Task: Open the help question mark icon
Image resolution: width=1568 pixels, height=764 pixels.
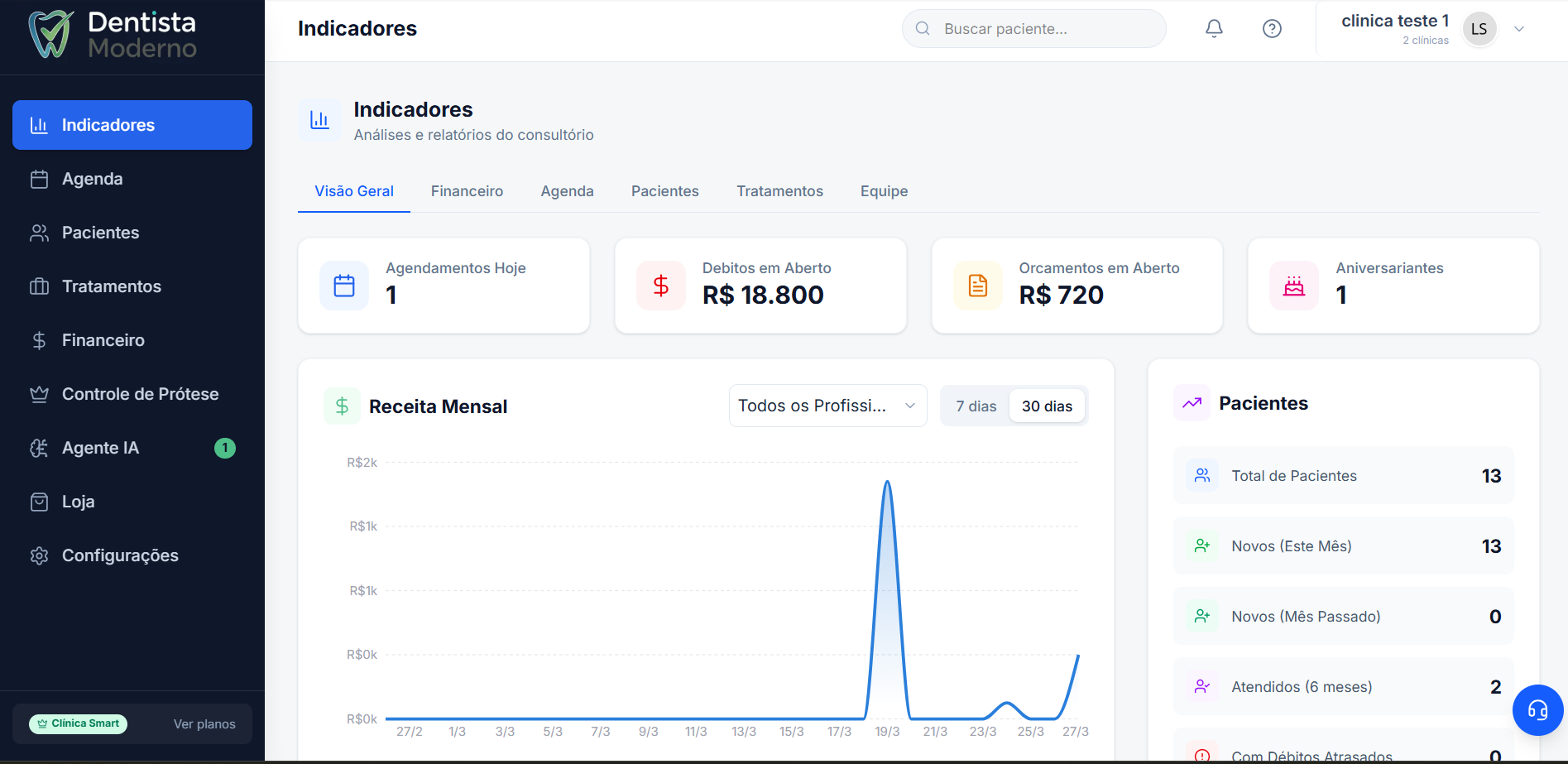Action: pyautogui.click(x=1272, y=29)
